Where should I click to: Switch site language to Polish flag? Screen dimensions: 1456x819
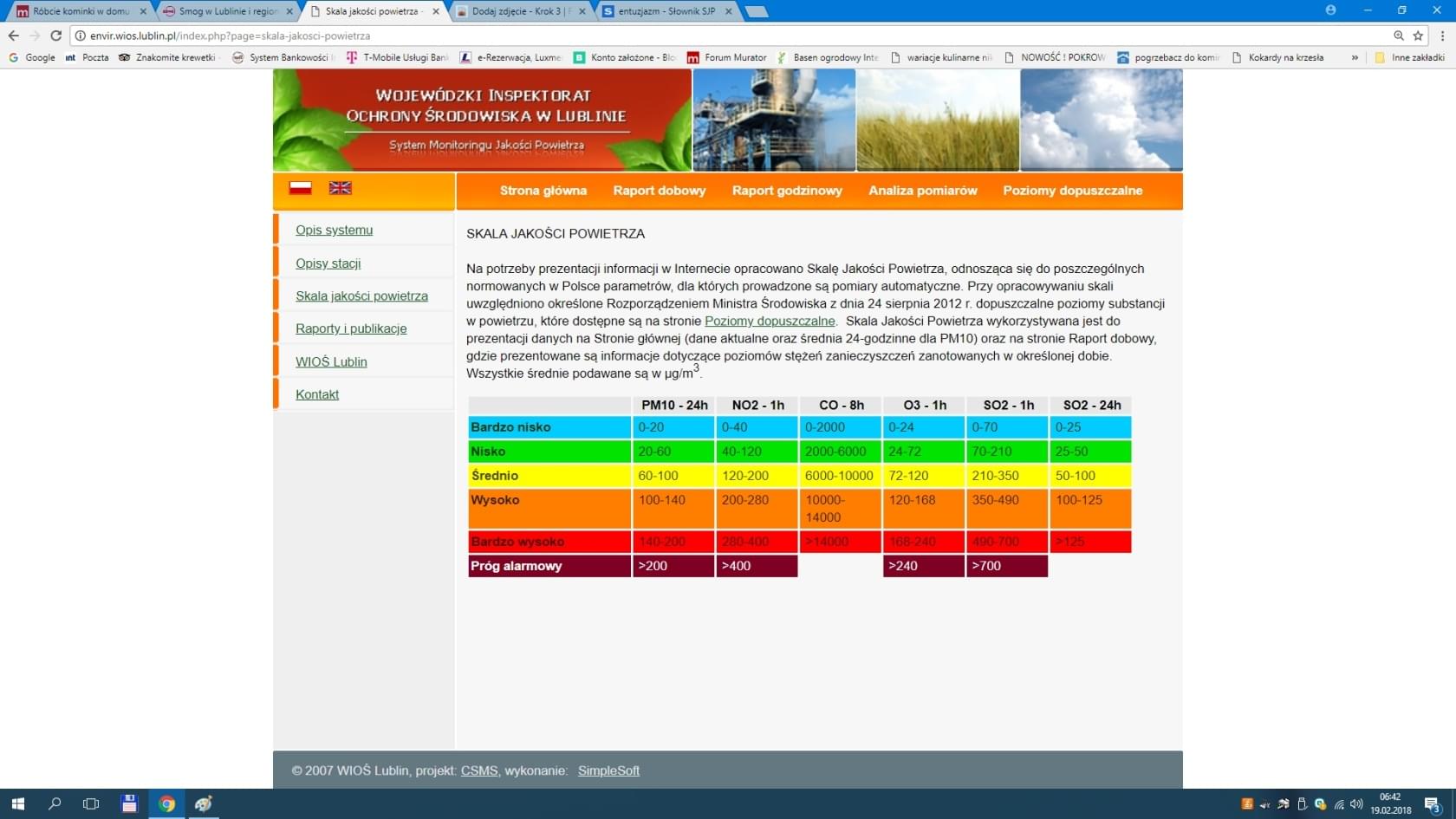click(300, 188)
